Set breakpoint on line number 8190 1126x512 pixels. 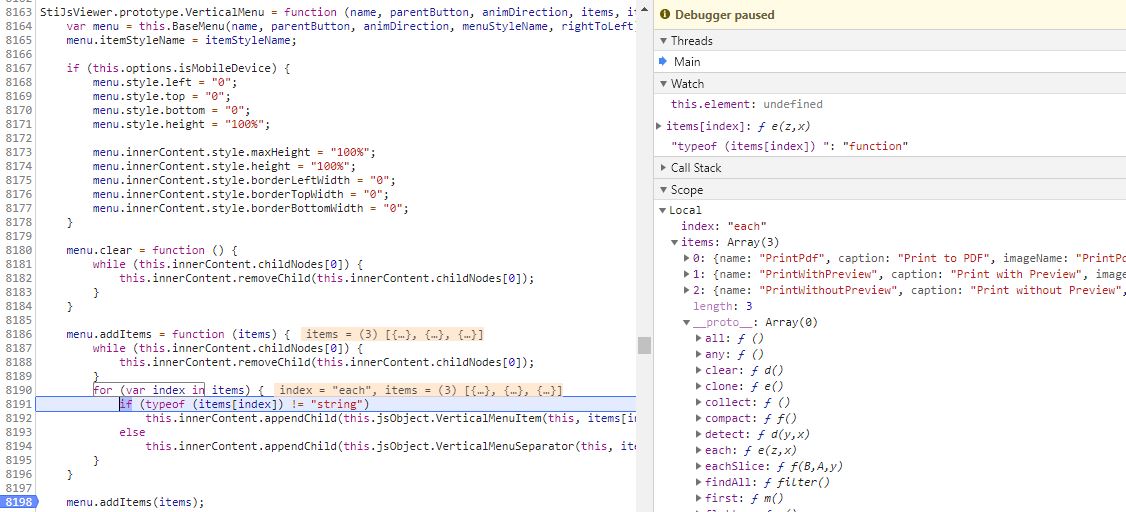point(18,390)
